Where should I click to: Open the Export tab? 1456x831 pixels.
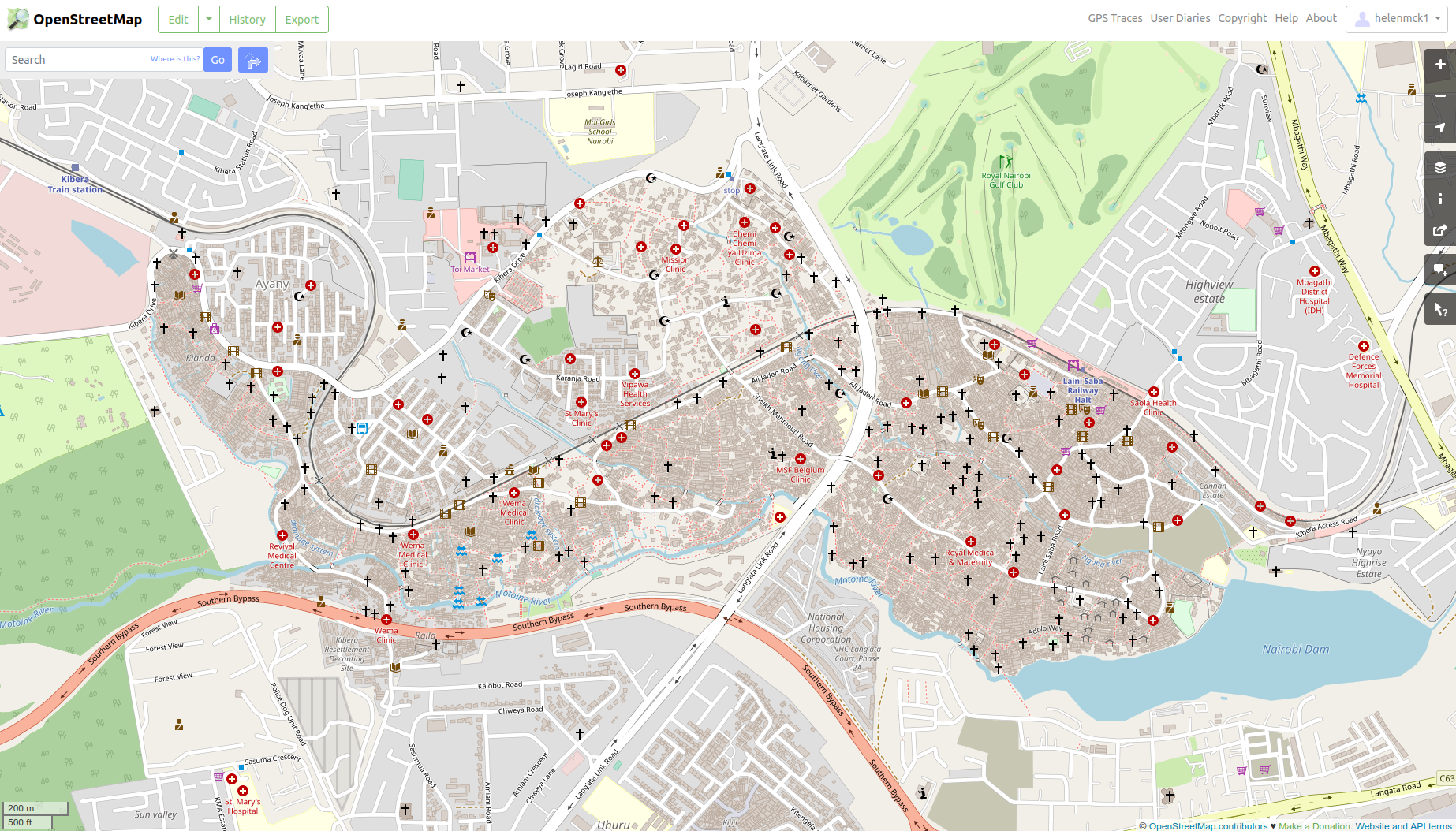tap(302, 19)
